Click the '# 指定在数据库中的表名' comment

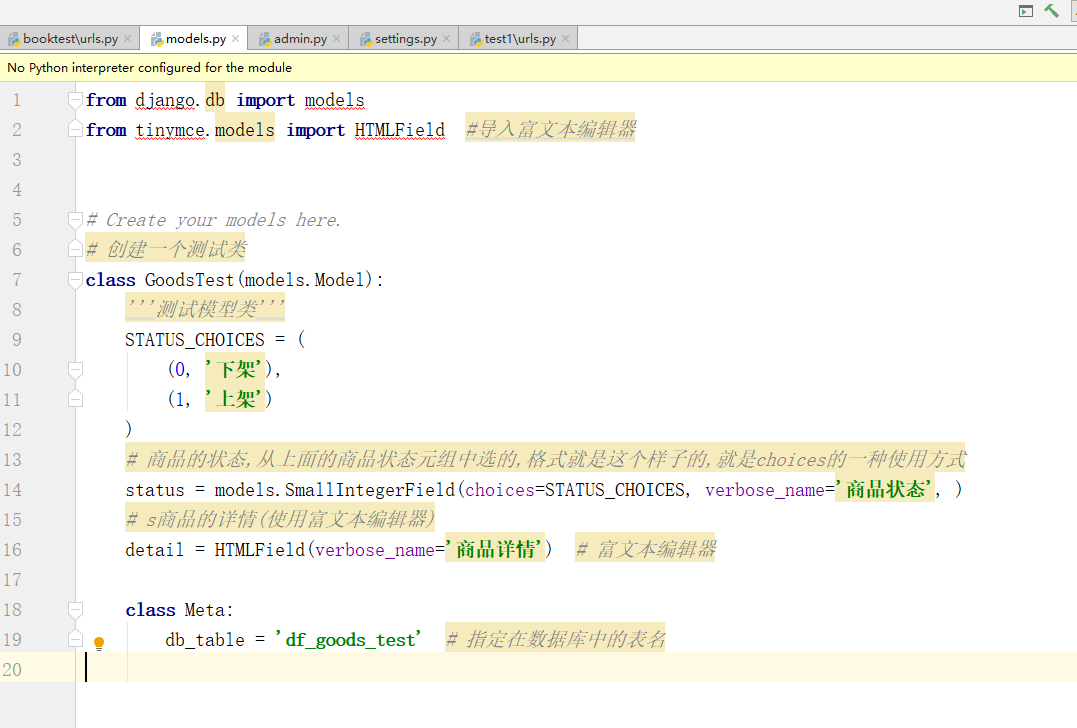click(x=556, y=639)
